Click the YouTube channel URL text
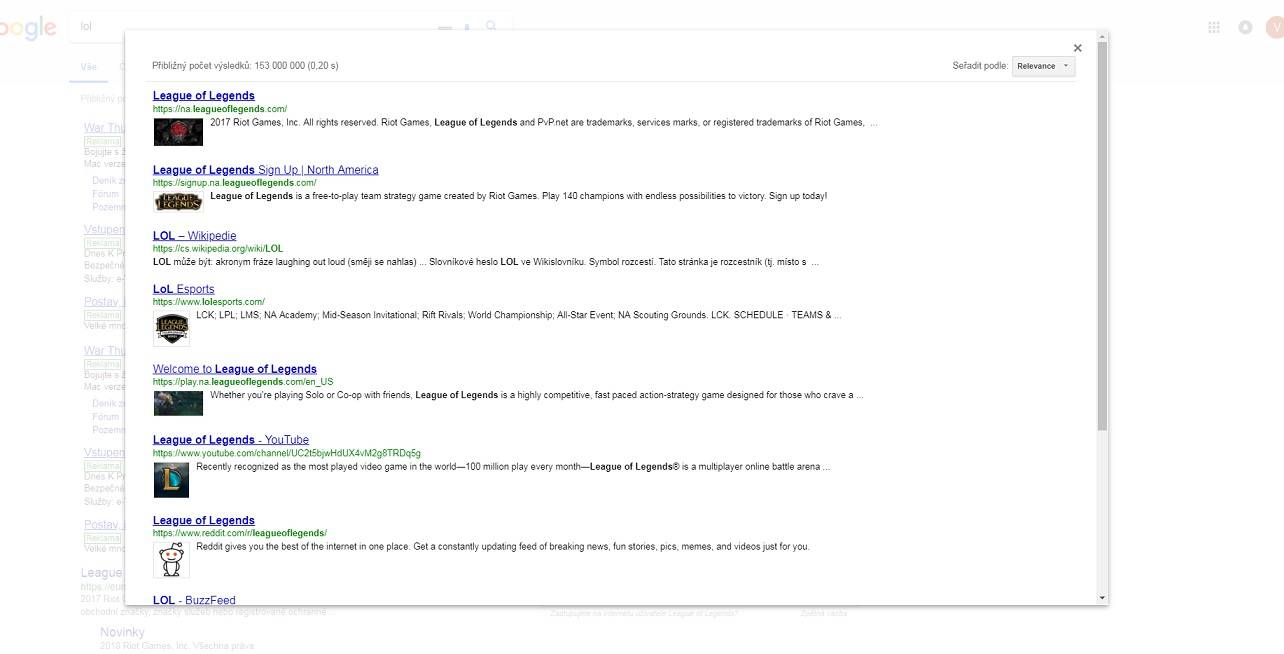 (x=287, y=453)
